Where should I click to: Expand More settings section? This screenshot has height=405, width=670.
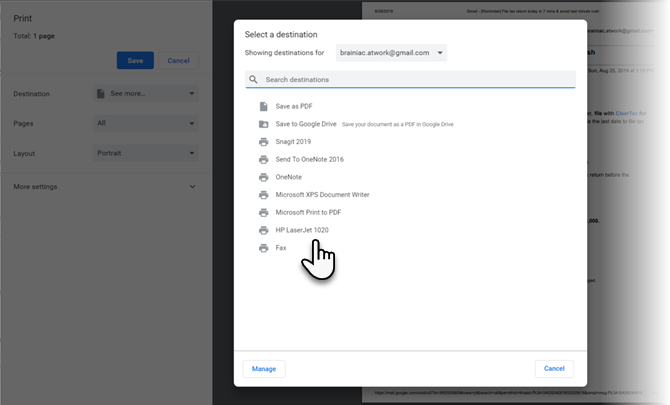pyautogui.click(x=105, y=187)
